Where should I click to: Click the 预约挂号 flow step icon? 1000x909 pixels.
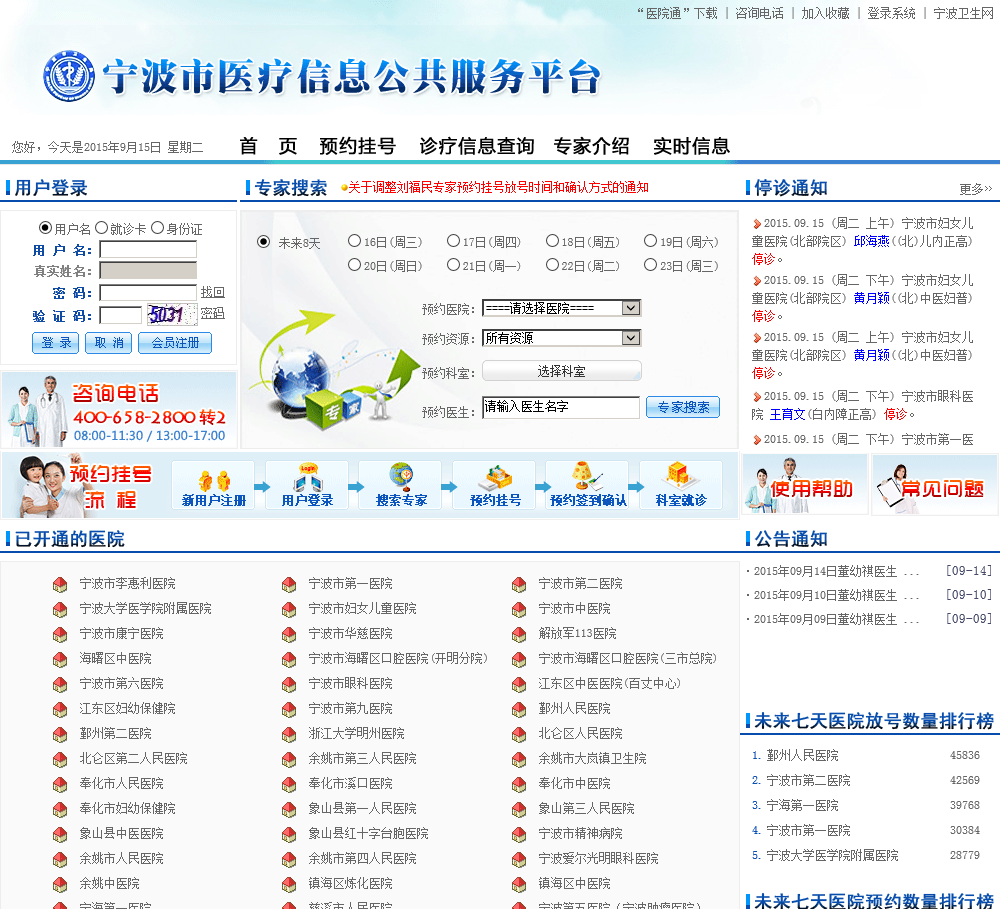[494, 485]
